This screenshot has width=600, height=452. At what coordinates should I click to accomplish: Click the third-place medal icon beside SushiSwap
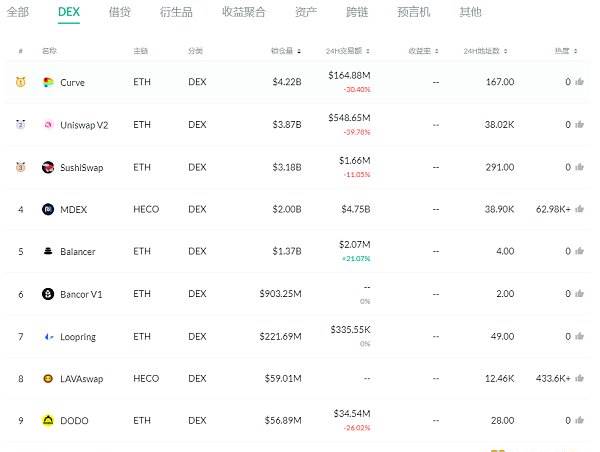click(x=21, y=167)
